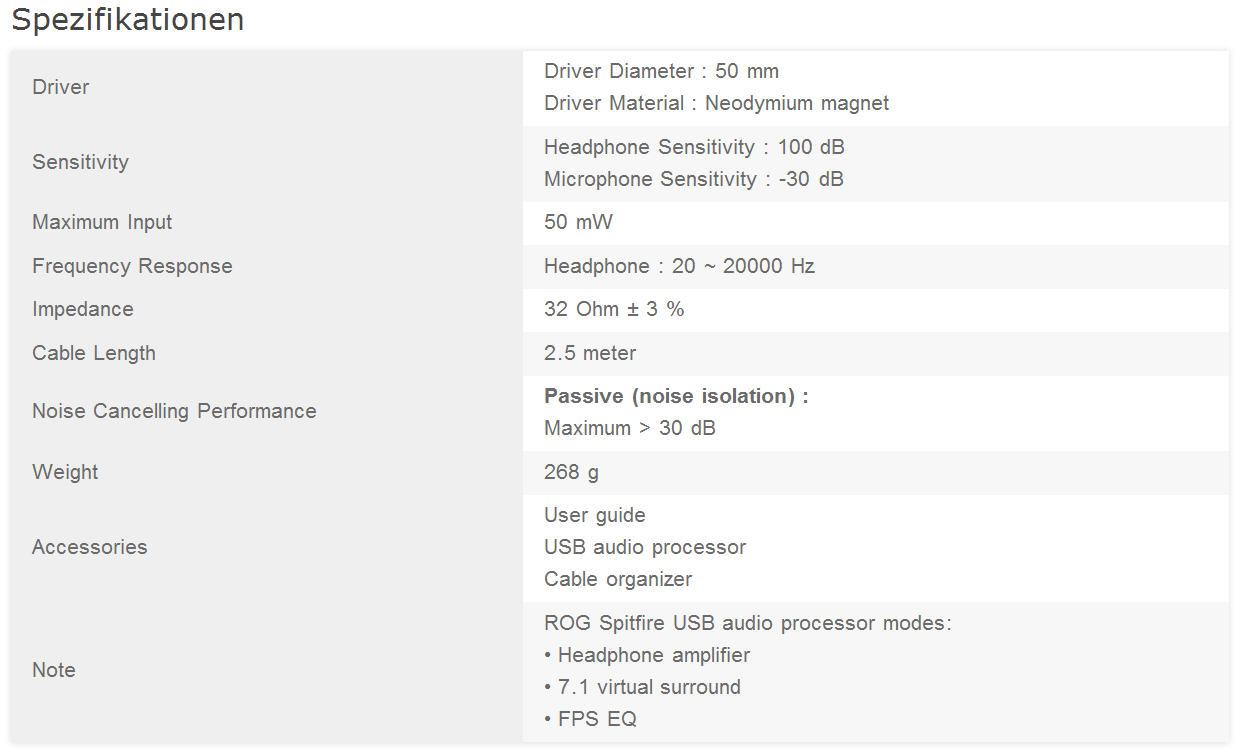The width and height of the screenshot is (1241, 754).
Task: Click the 50 mW value
Action: pos(578,222)
